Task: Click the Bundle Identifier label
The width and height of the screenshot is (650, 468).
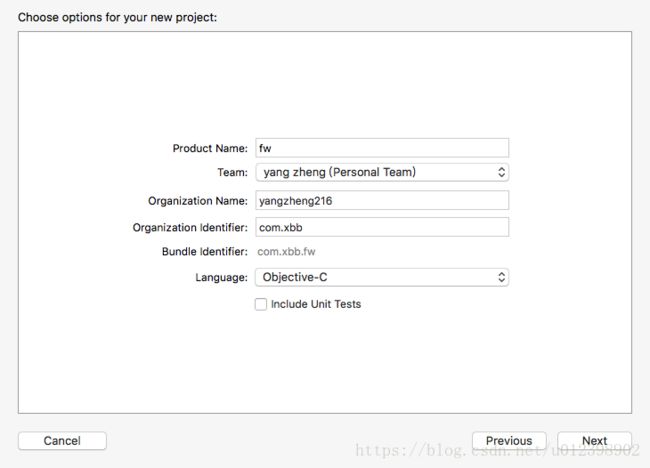Action: (x=205, y=252)
